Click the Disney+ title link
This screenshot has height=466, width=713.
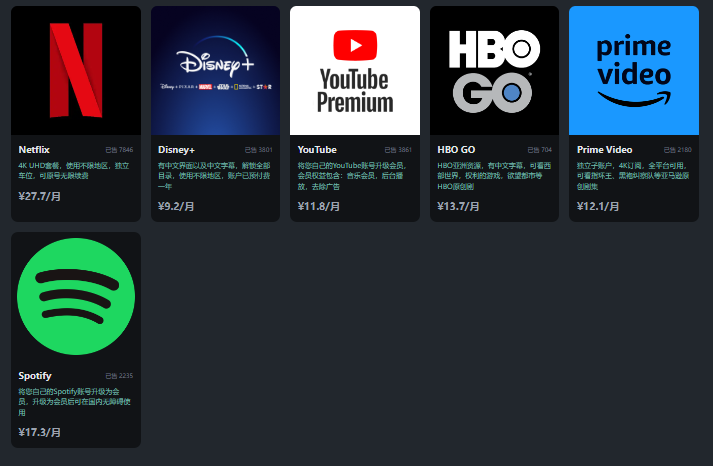point(176,150)
